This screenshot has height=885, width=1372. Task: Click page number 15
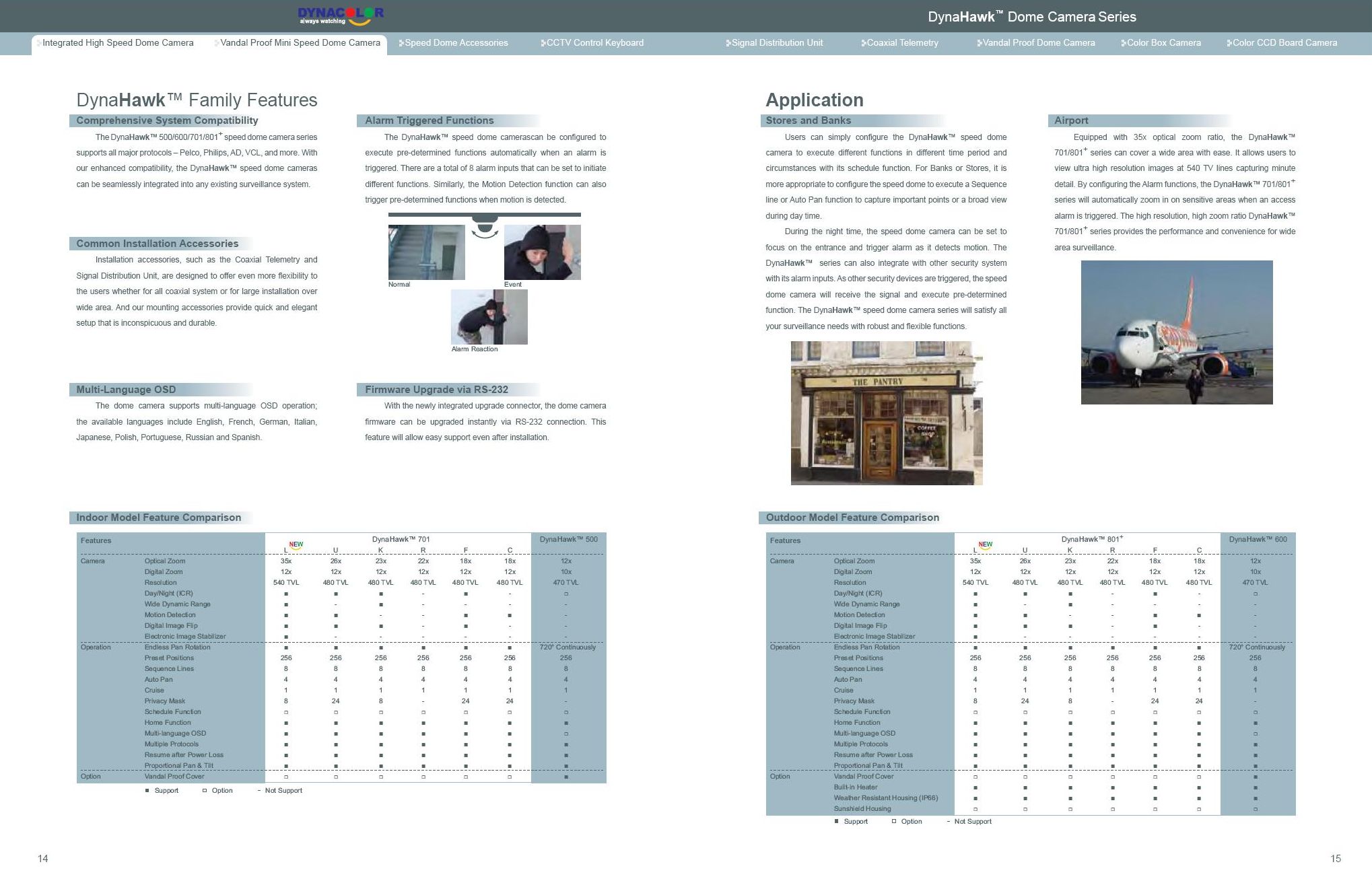point(1336,859)
